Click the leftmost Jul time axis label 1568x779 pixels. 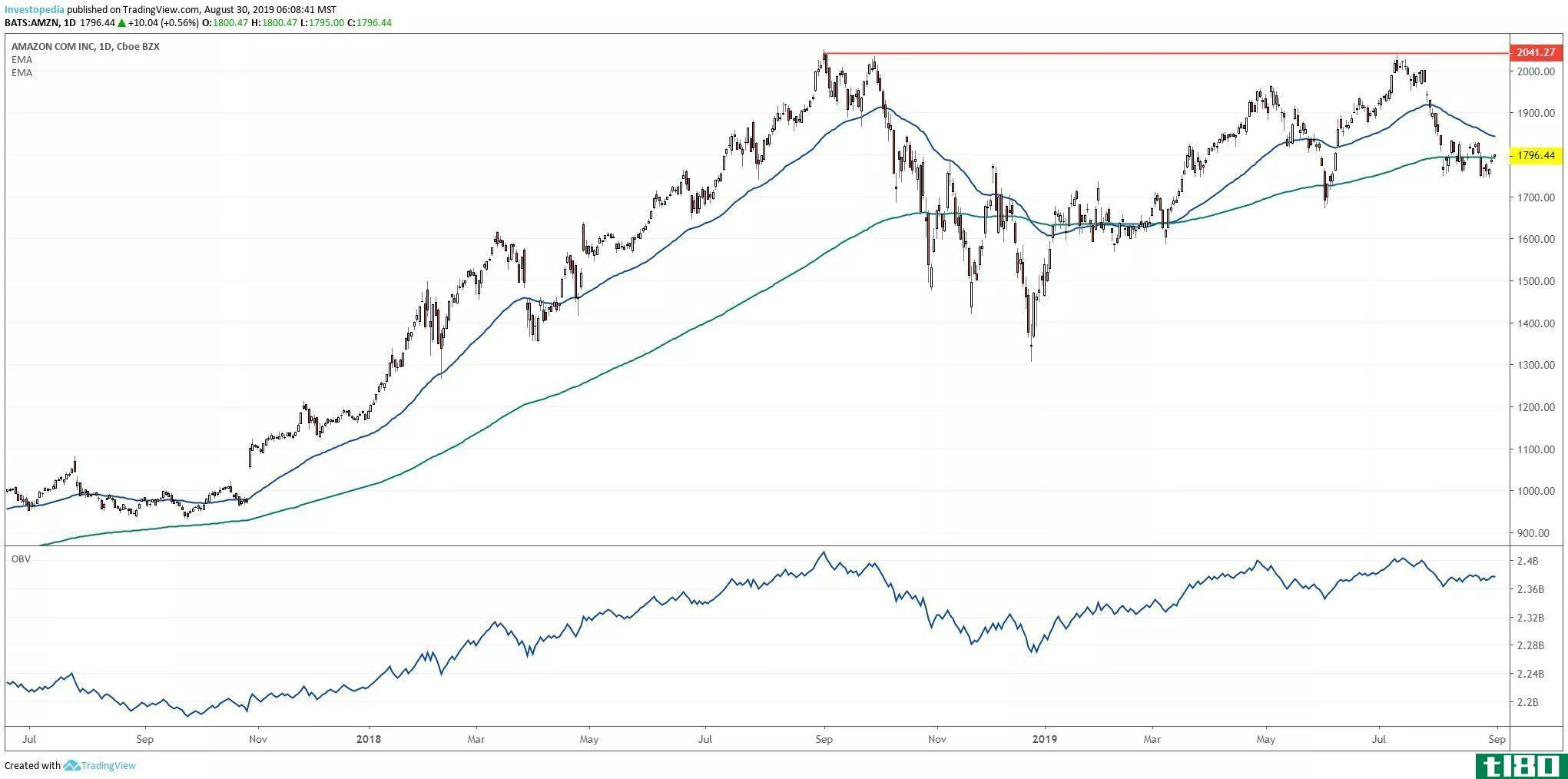coord(29,740)
